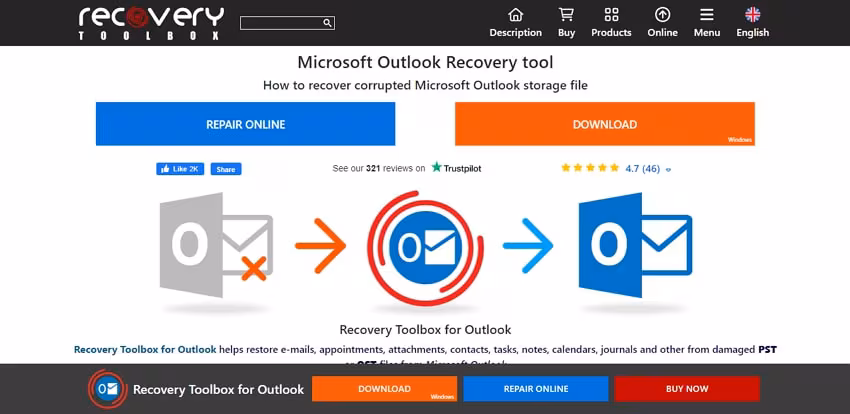Viewport: 850px width, 414px height.
Task: Click the English language label
Action: pos(752,33)
